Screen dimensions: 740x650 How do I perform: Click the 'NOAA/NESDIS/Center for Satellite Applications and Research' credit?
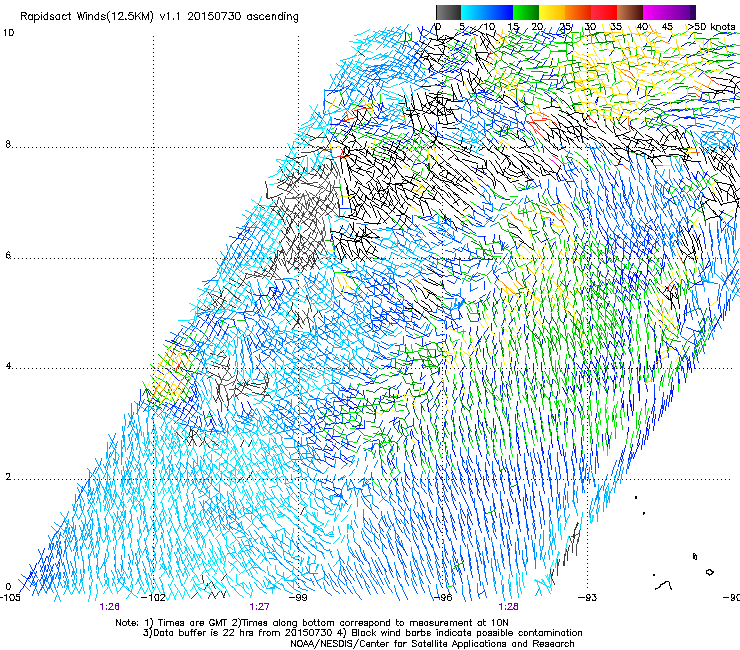(x=432, y=644)
